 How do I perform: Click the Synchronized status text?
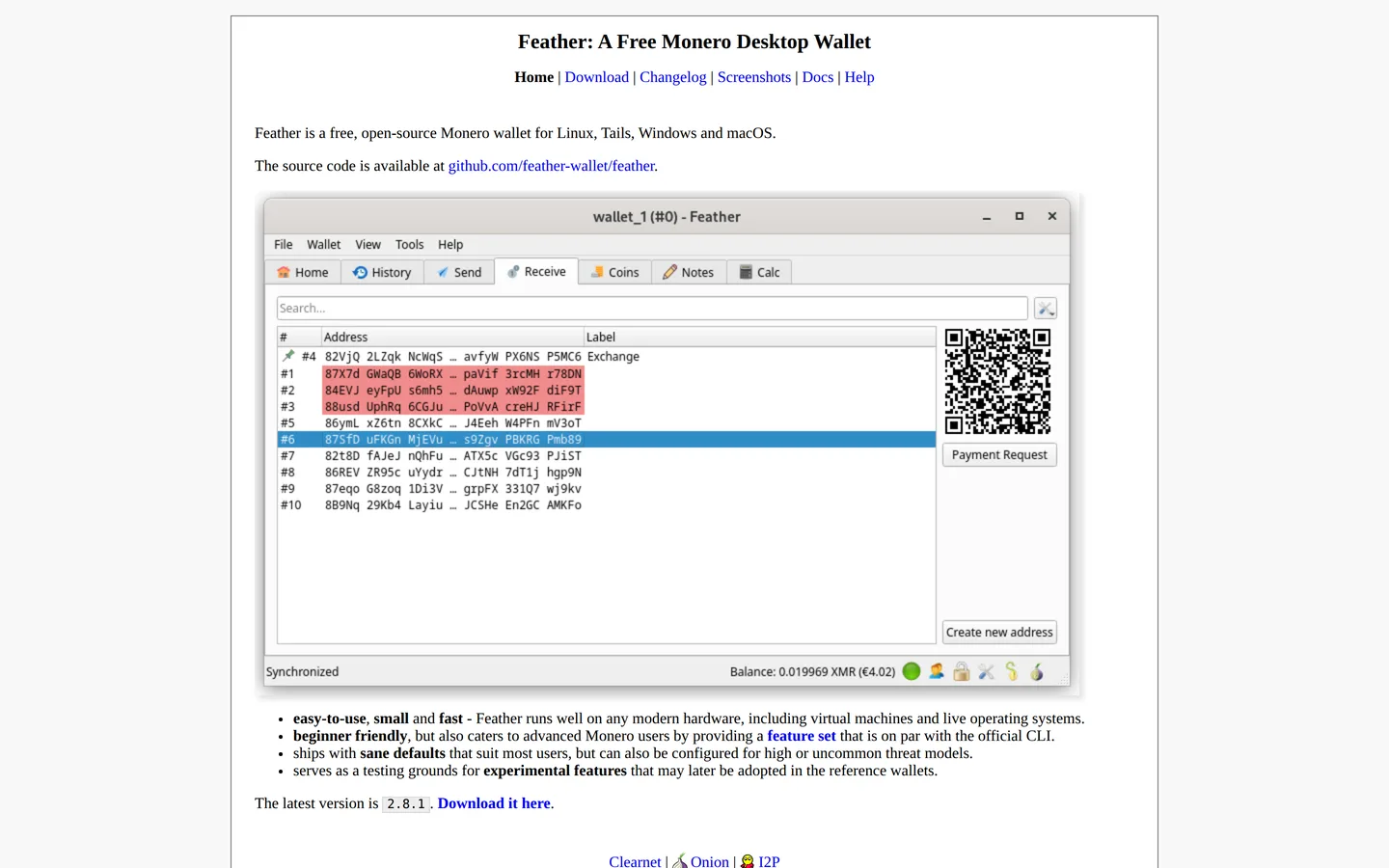(303, 672)
